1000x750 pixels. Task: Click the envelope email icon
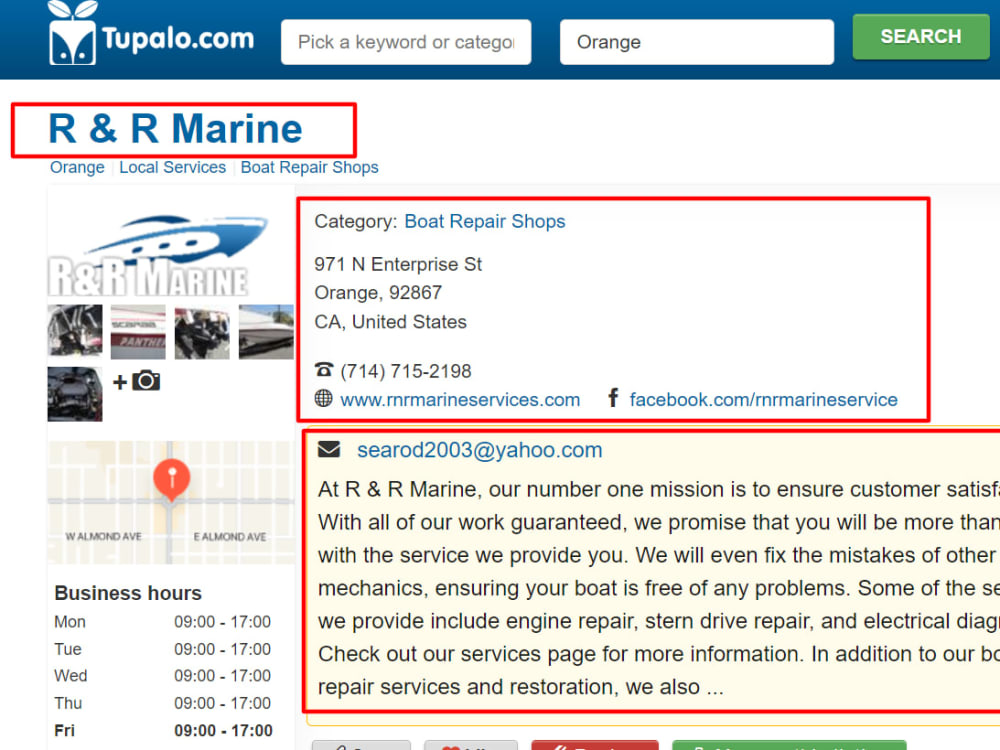pyautogui.click(x=329, y=450)
